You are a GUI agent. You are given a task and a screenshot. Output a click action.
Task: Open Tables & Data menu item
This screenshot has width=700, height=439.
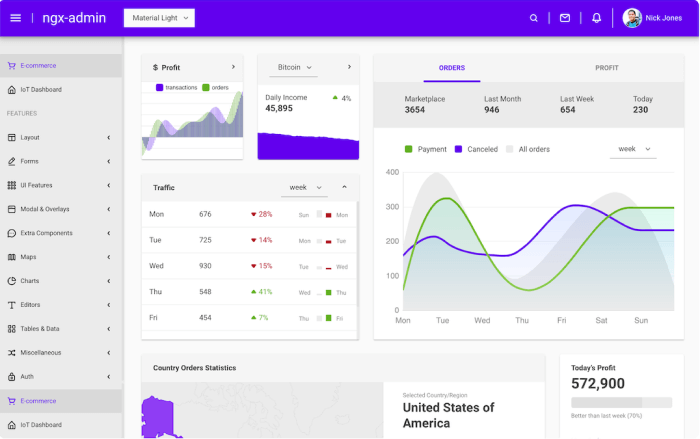[61, 329]
